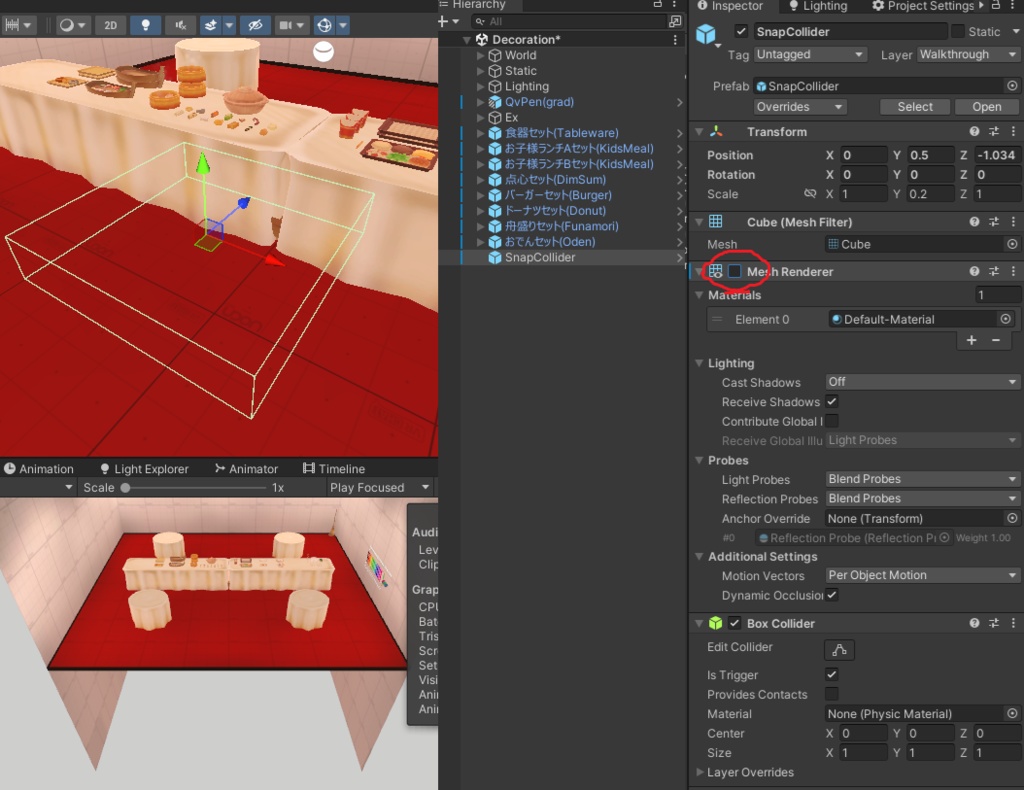Screen dimensions: 1024x790
Task: Enable the Mesh Renderer component checkbox
Action: point(735,272)
